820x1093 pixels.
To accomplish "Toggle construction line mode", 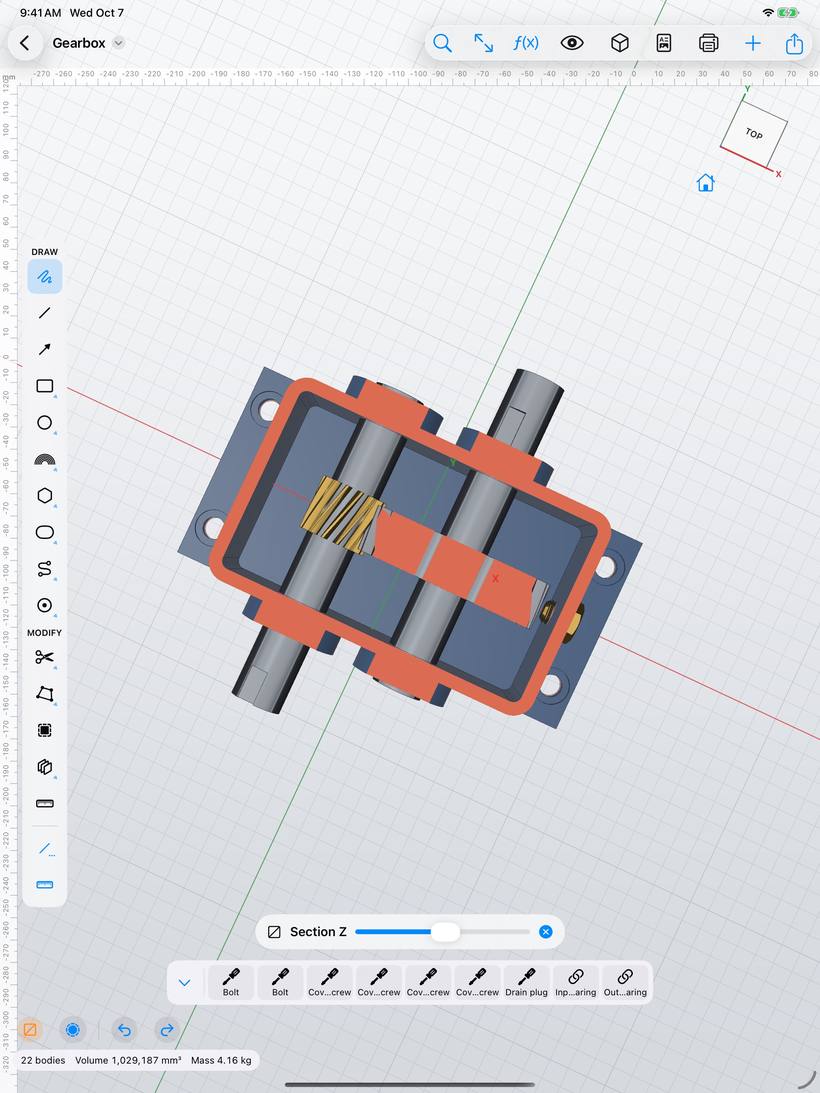I will click(x=46, y=849).
